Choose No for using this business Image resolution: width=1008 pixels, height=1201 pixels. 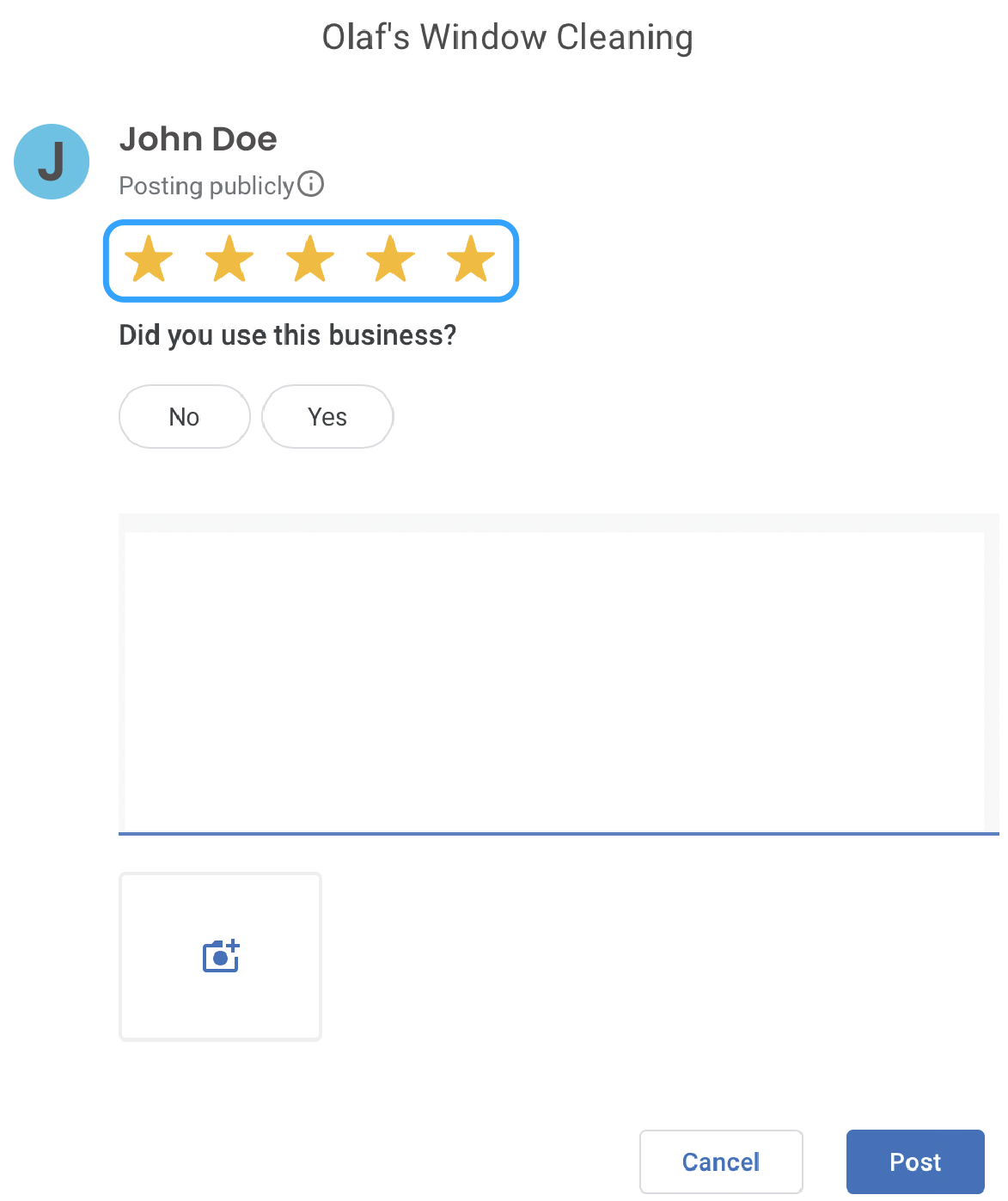pos(185,417)
